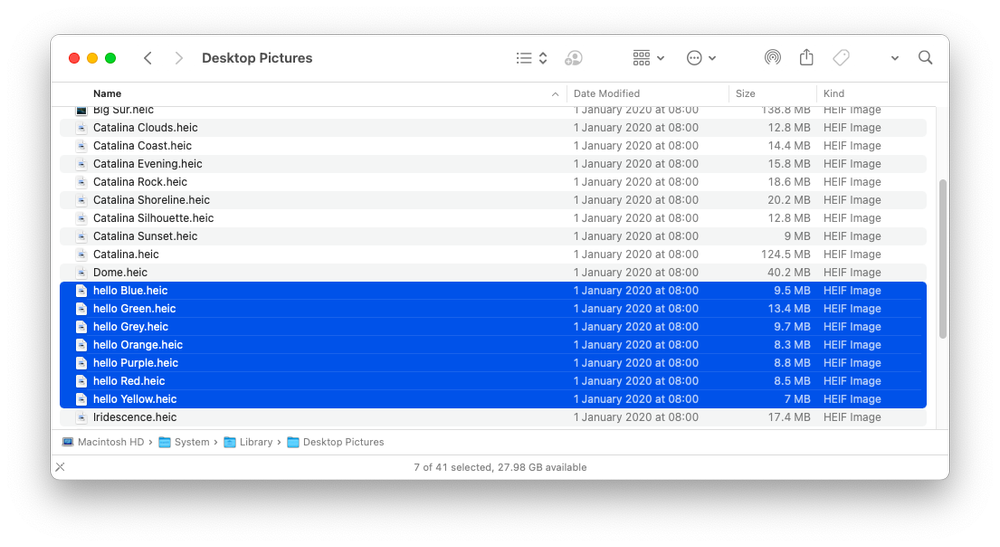Click the hello Purple.heic file
The image size is (1000, 547).
[493, 363]
